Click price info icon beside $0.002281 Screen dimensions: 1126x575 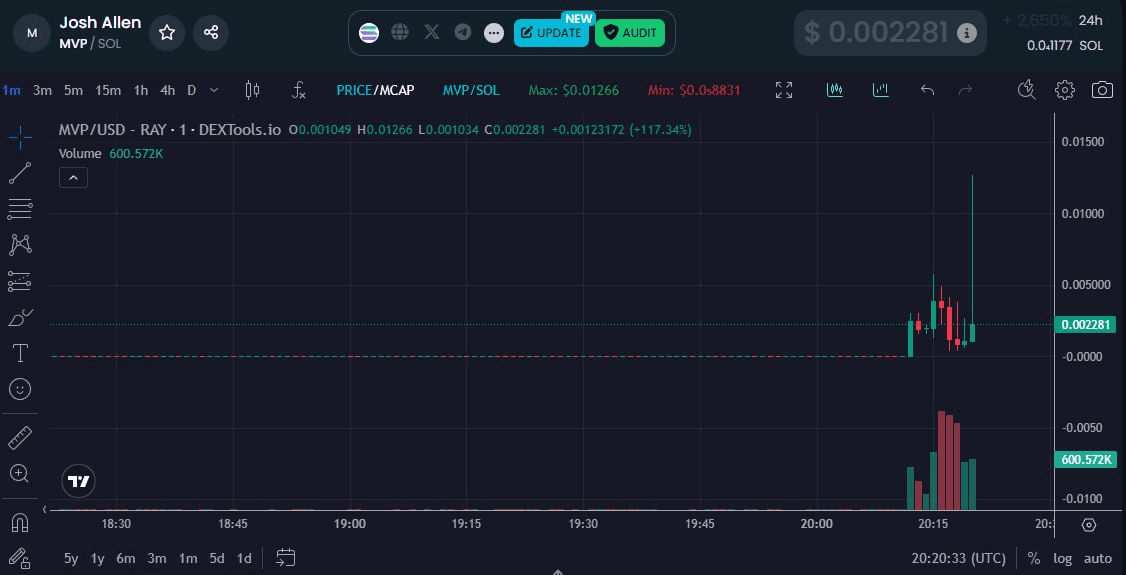click(x=967, y=32)
